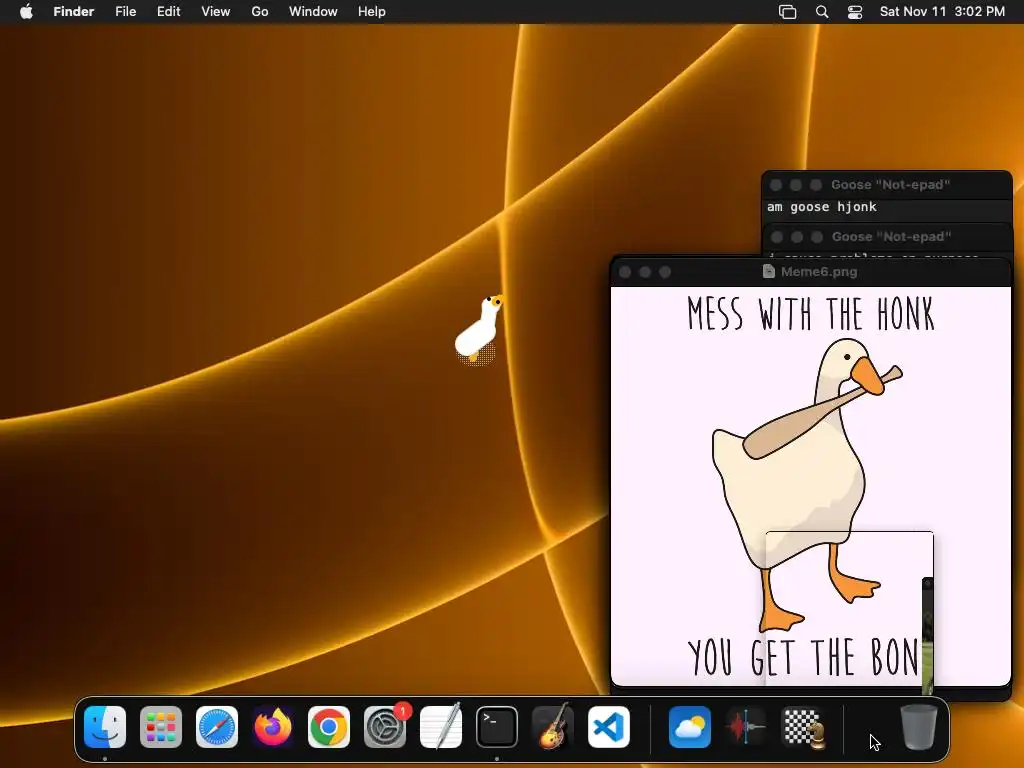1024x768 pixels.
Task: Open System Settings with badge
Action: [x=385, y=727]
